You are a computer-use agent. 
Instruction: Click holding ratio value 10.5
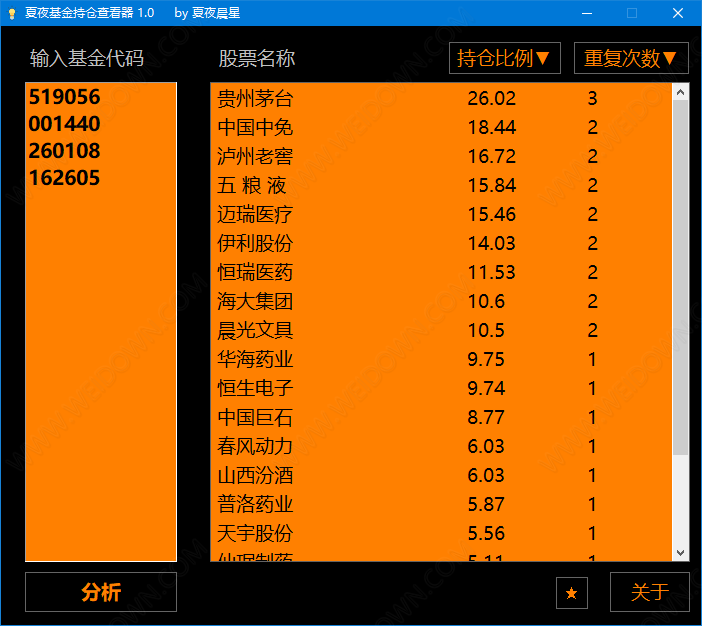click(486, 330)
